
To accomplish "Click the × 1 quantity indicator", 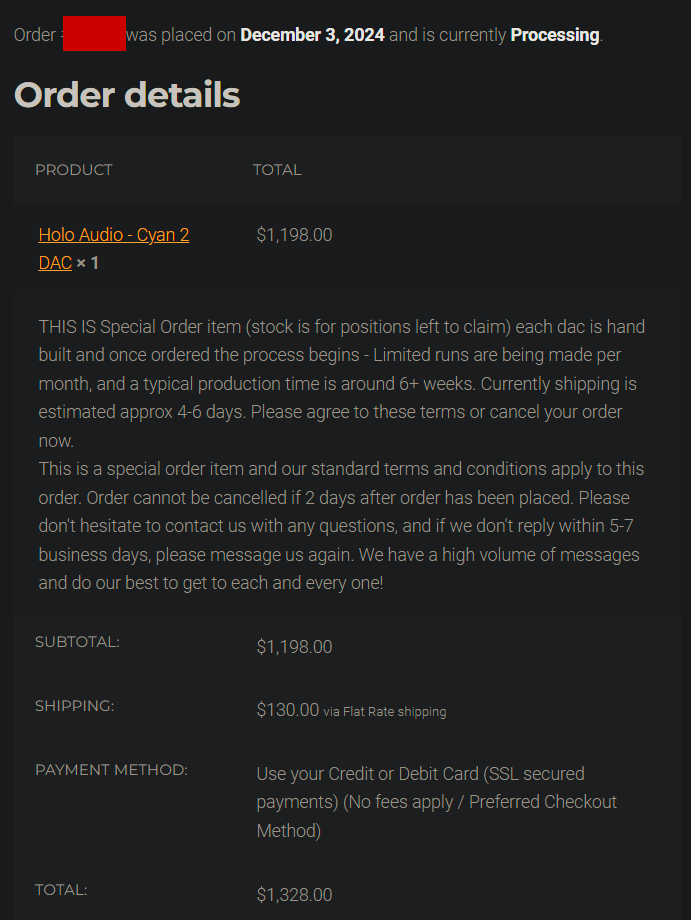I will [x=87, y=263].
